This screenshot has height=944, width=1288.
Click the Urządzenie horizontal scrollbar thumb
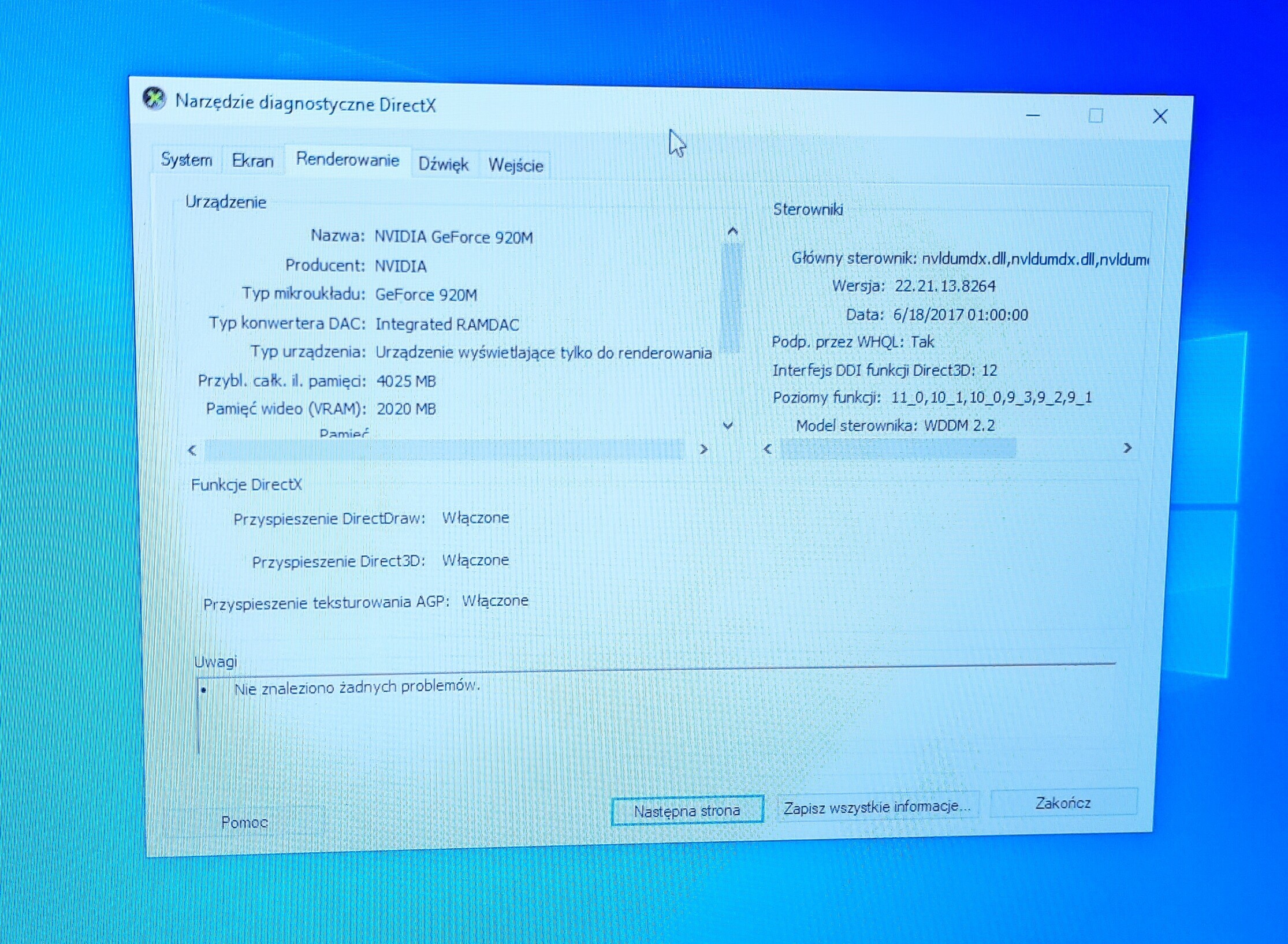[x=445, y=450]
